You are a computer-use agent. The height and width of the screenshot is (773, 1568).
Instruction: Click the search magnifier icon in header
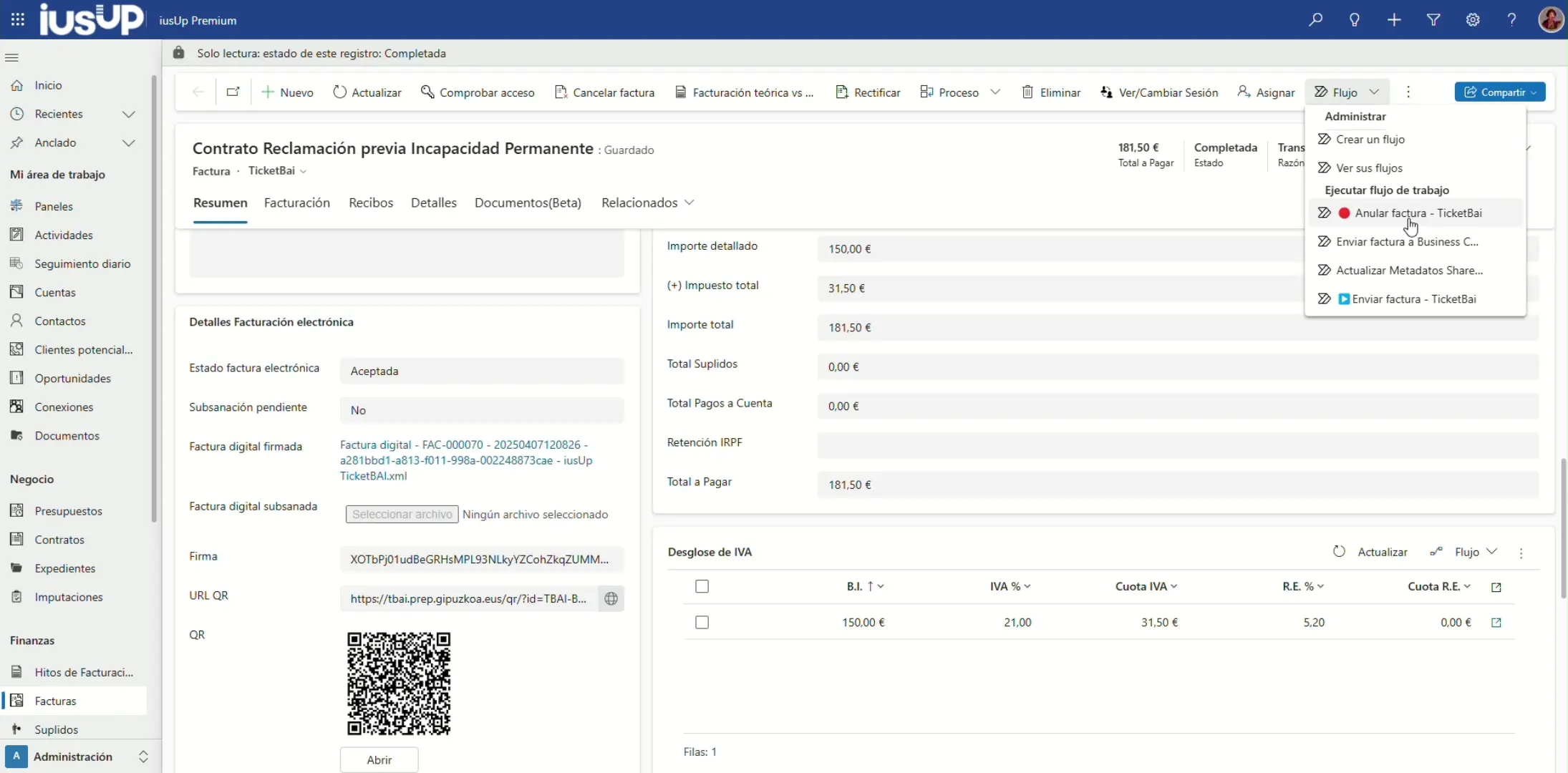click(x=1315, y=20)
